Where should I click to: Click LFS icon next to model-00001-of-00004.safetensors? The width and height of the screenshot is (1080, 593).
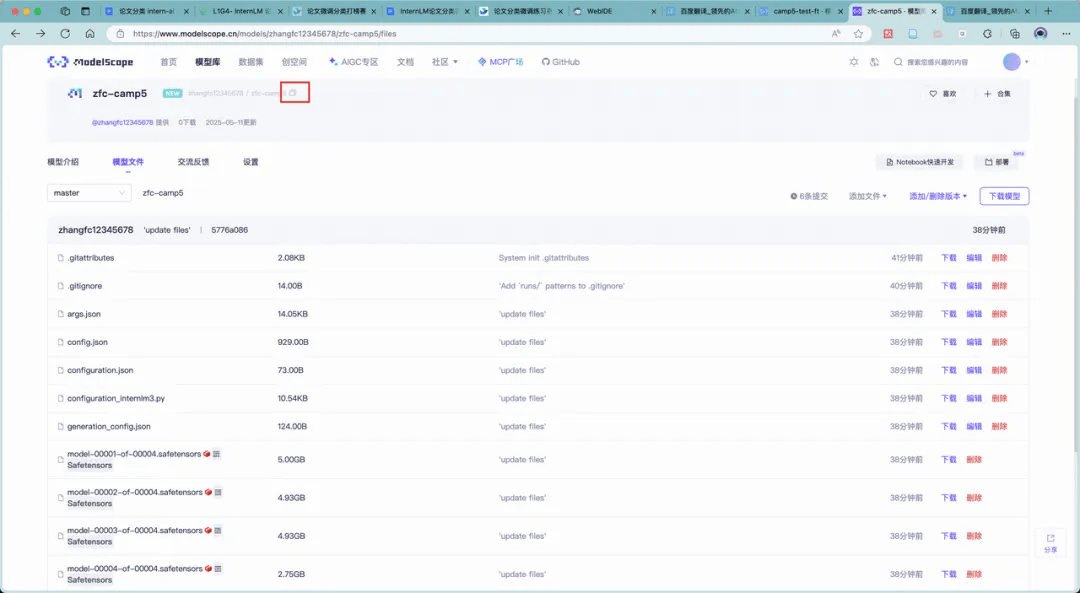[207, 454]
